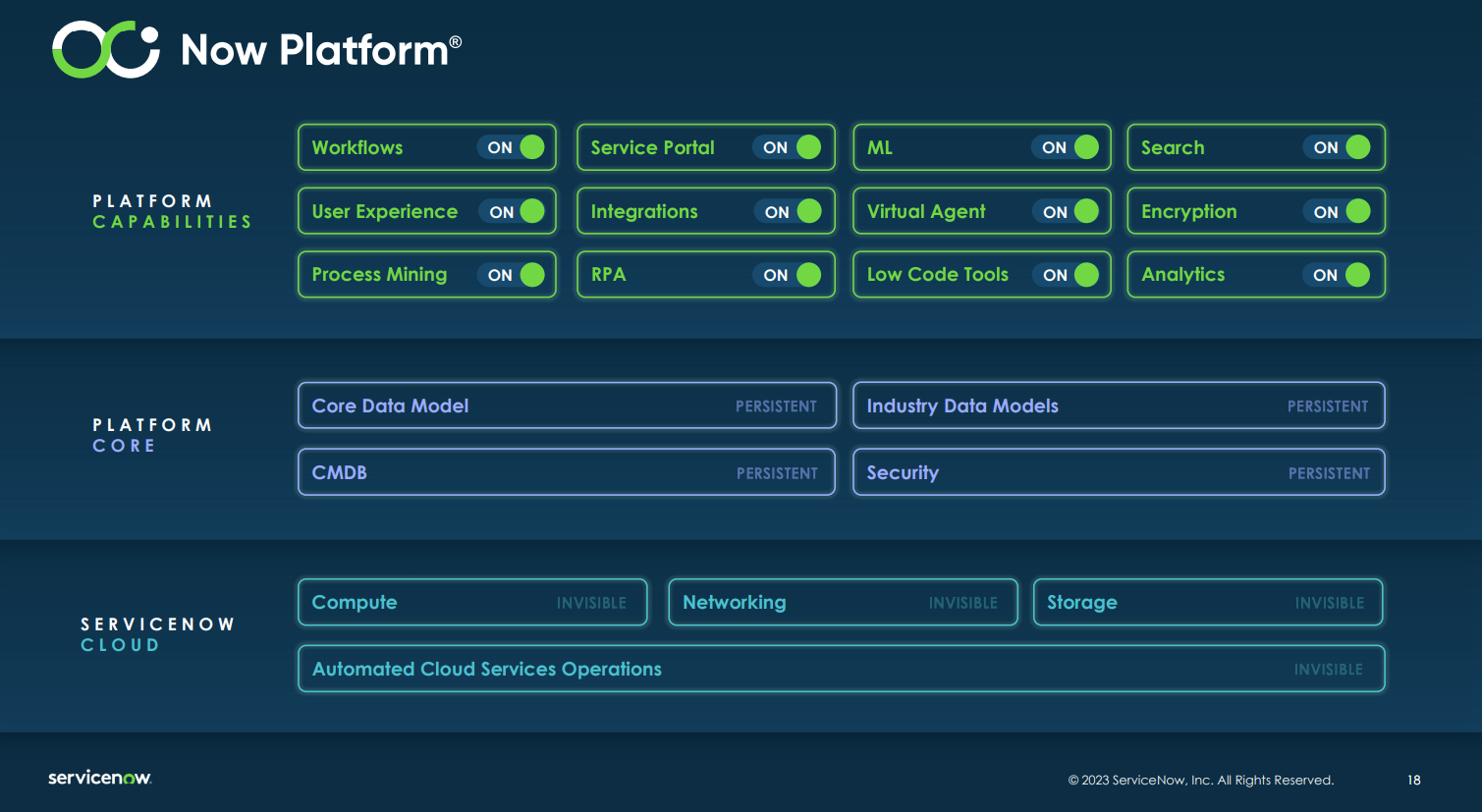
Task: Toggle the Service Portal ON switch
Action: coord(788,147)
